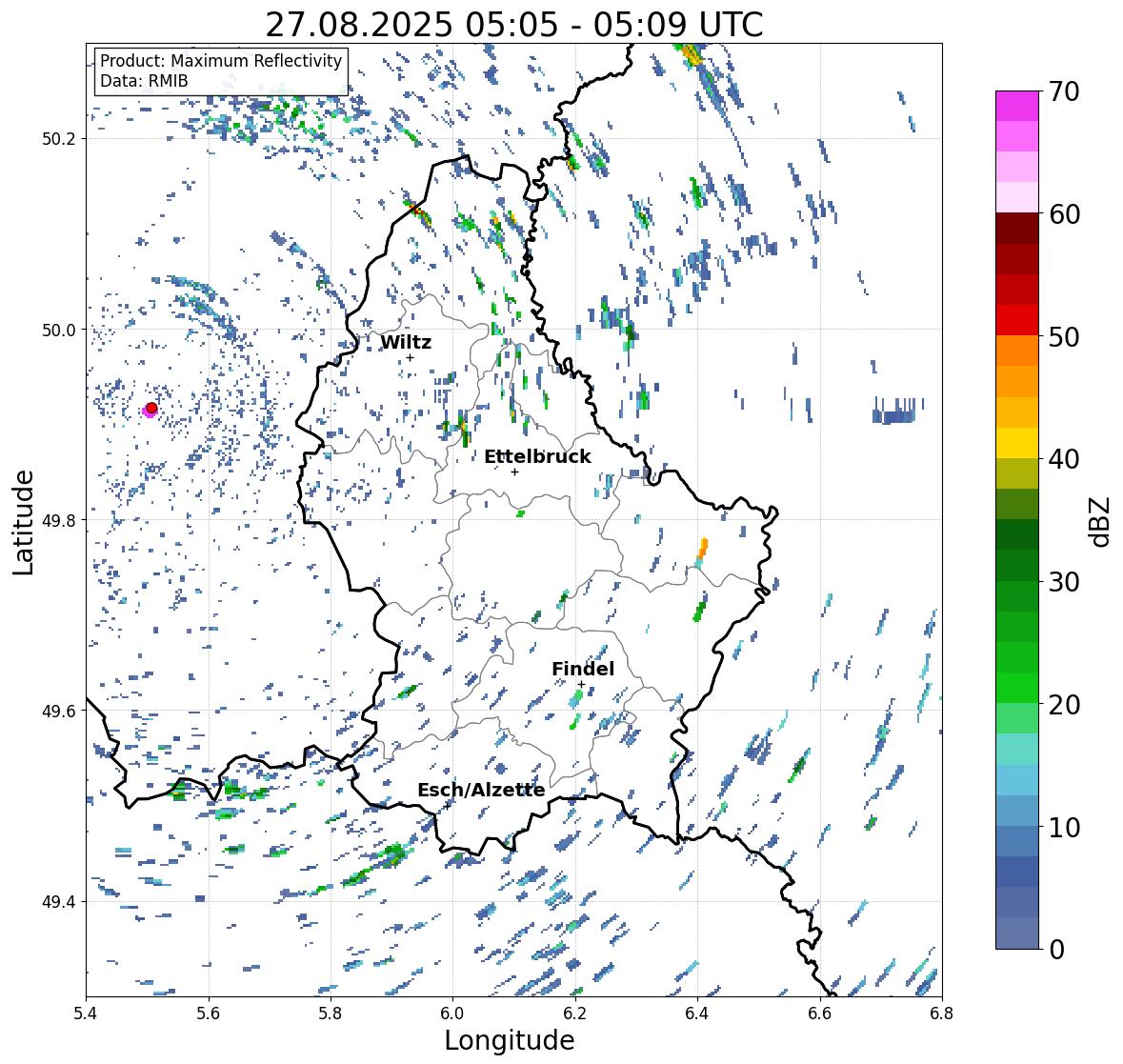Click the latitude tick label 49.4

pos(59,901)
